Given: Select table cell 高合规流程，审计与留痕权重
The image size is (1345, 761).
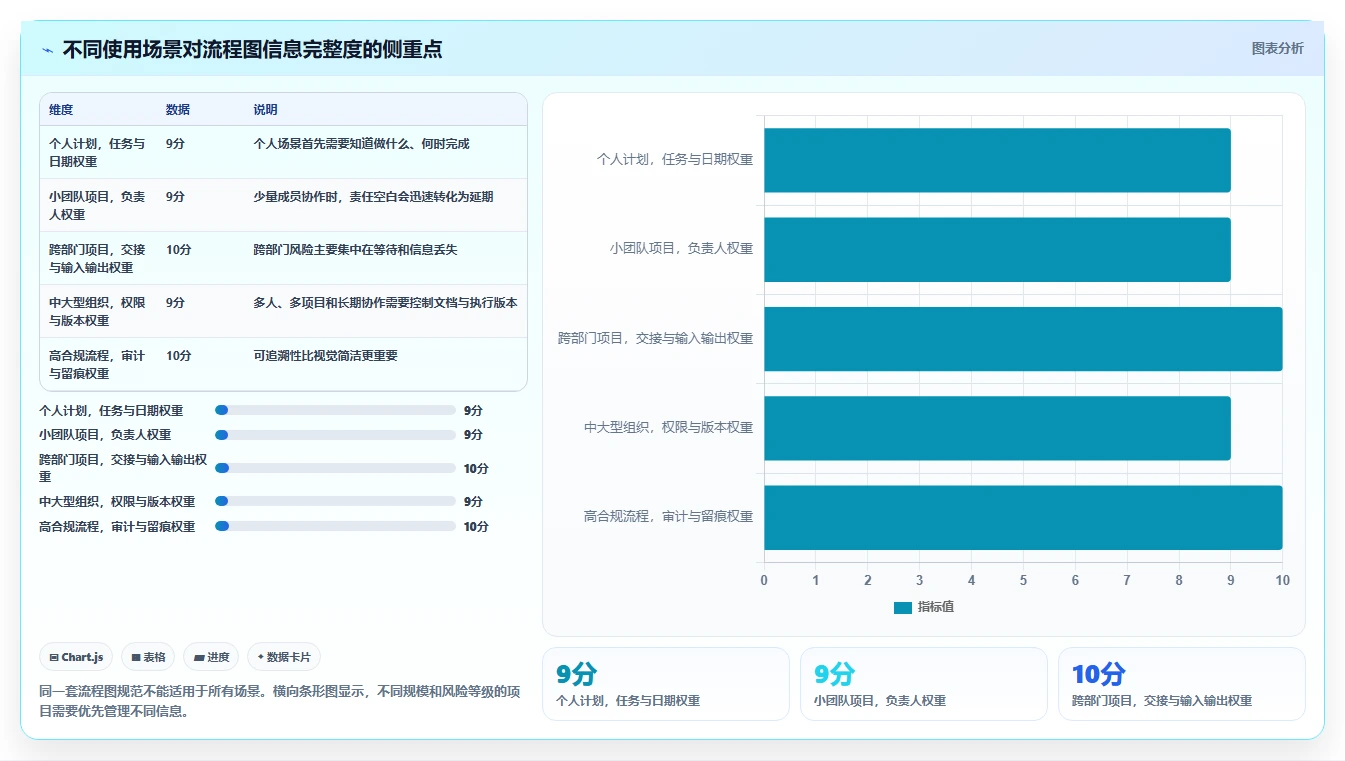Looking at the screenshot, I should click(98, 364).
